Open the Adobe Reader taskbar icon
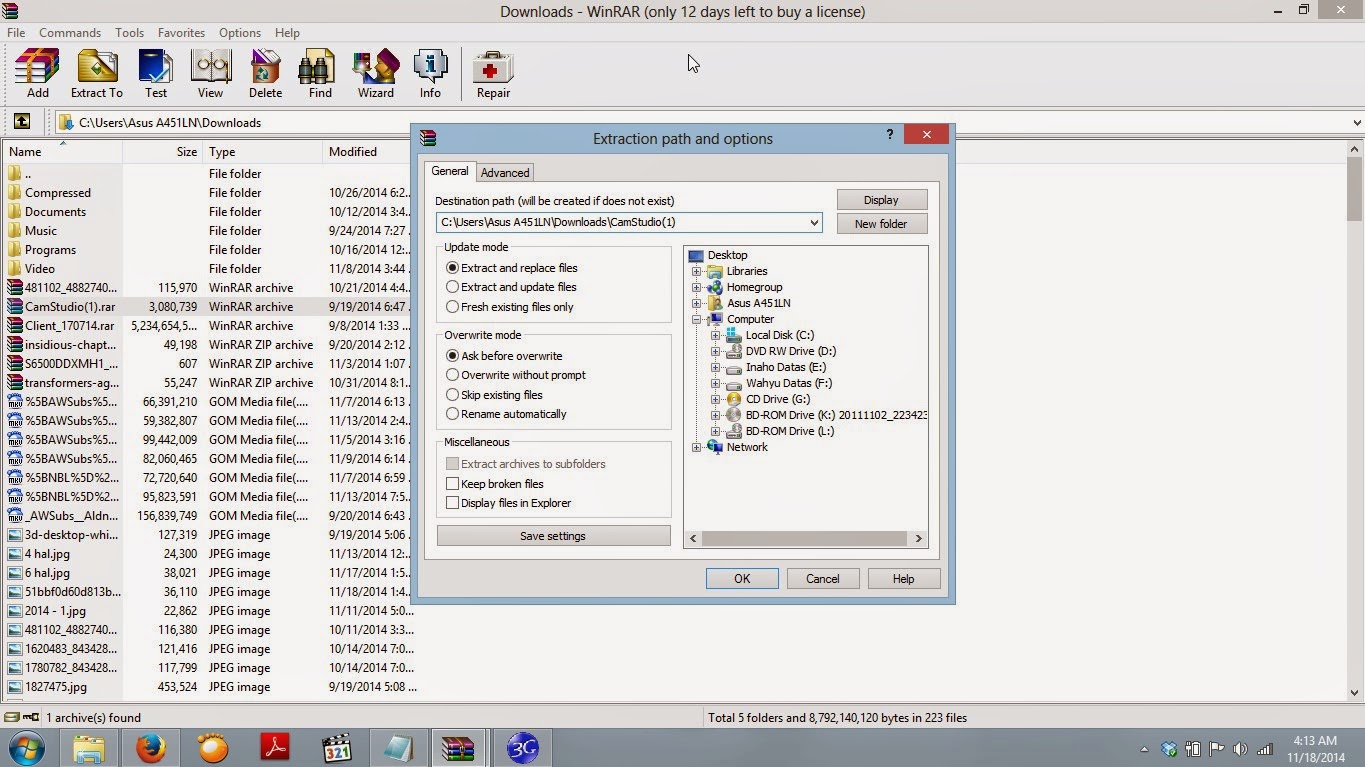Viewport: 1365px width, 767px height. (275, 748)
